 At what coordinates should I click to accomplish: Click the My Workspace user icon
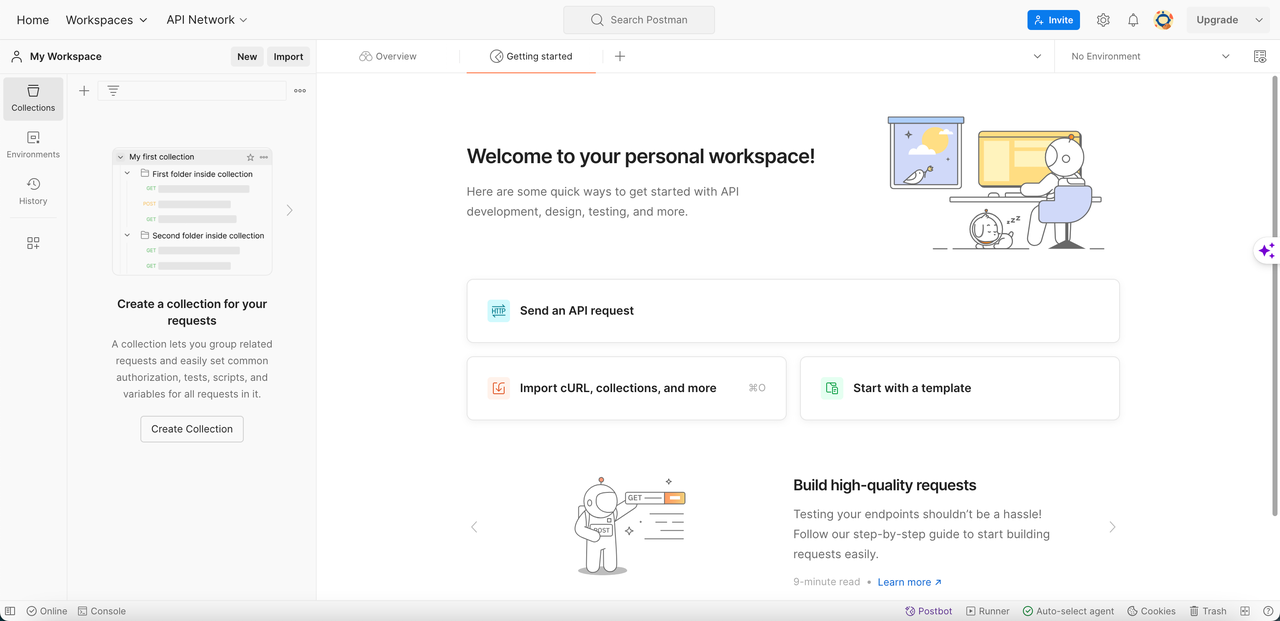[17, 57]
